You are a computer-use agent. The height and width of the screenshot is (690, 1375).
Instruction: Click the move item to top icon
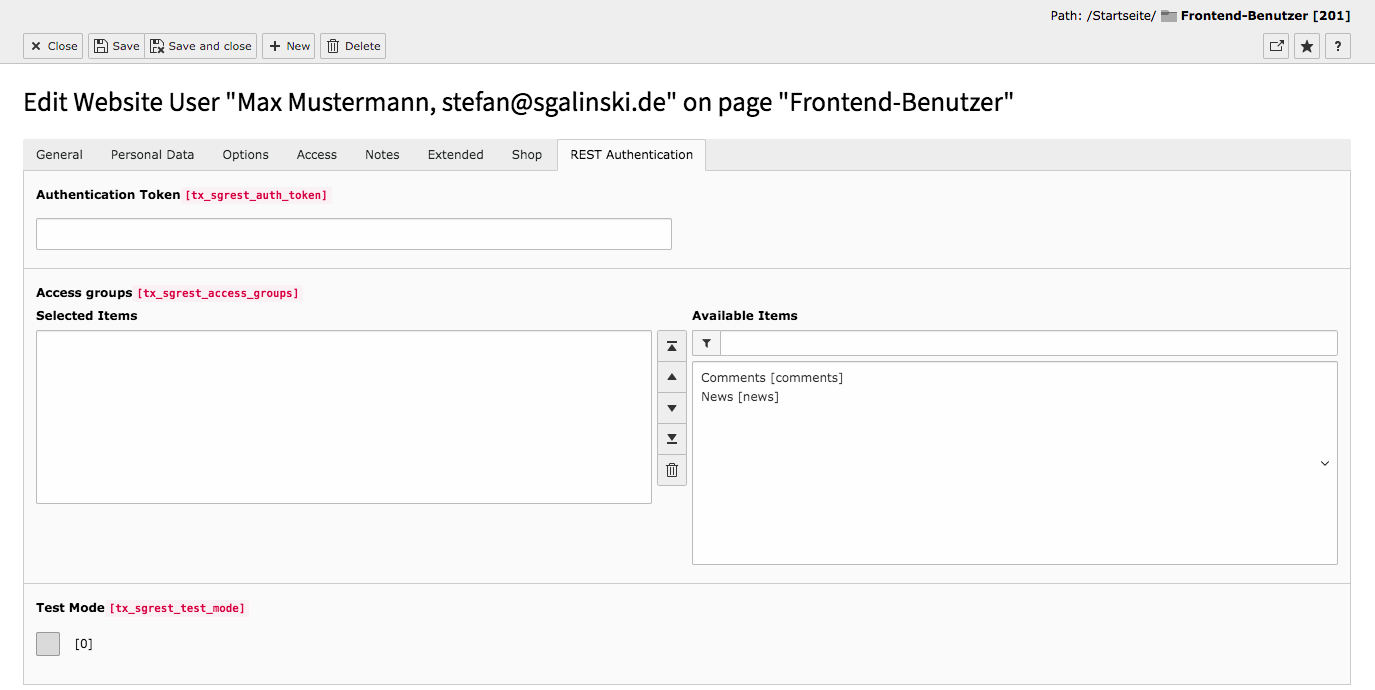click(x=671, y=346)
